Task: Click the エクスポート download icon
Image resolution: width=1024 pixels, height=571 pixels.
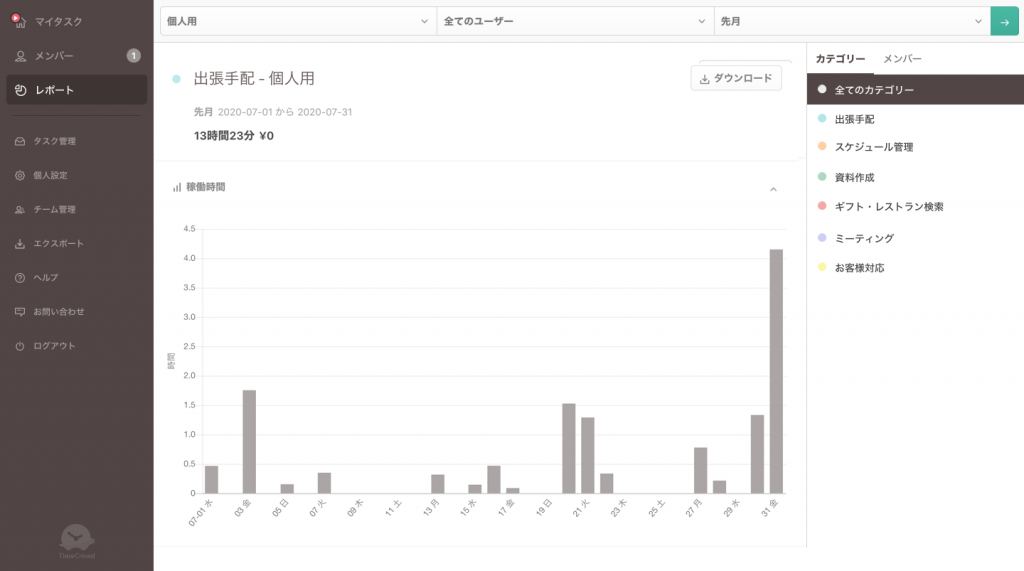Action: (20, 244)
